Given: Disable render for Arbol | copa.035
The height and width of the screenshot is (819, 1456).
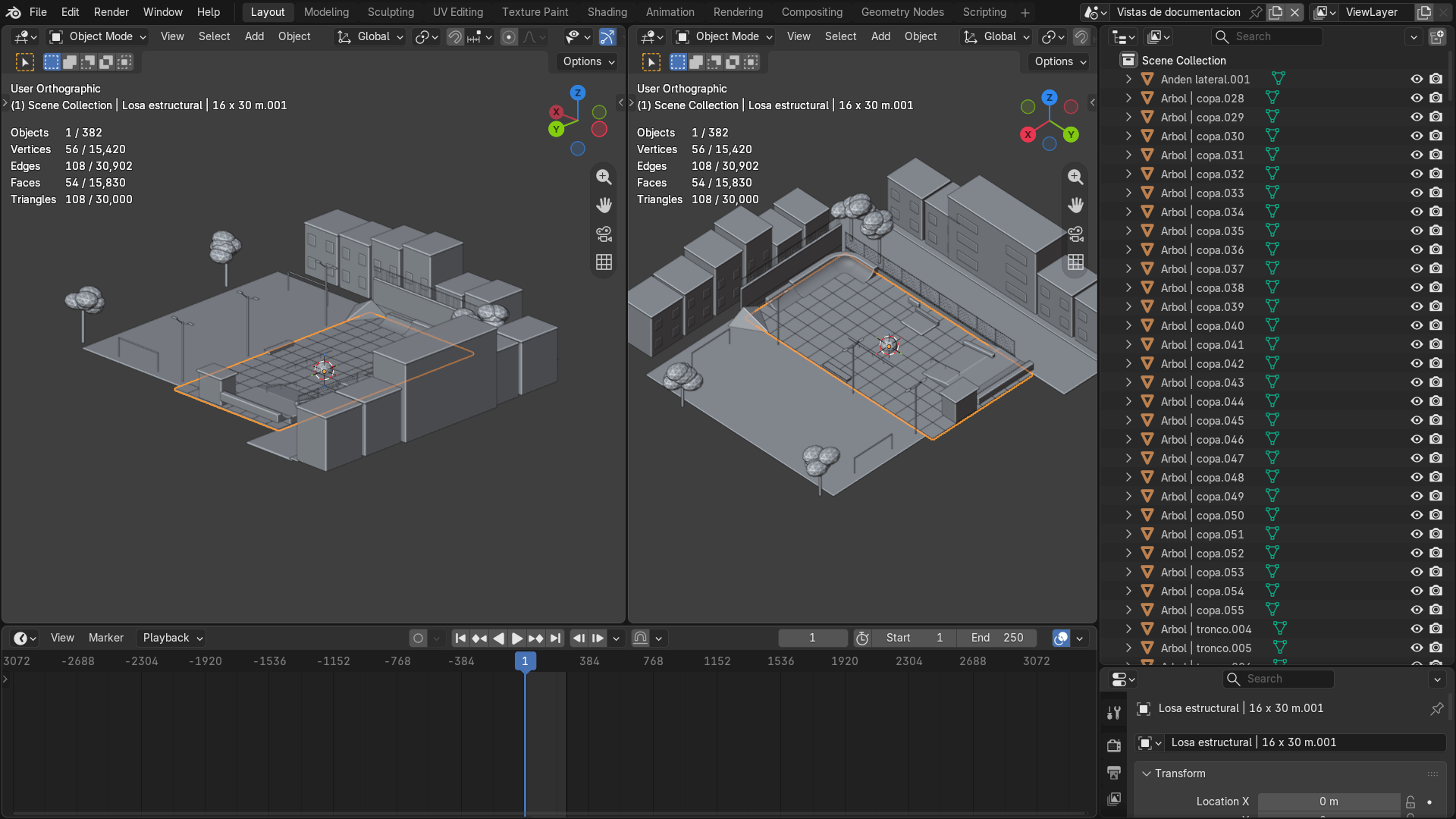Looking at the screenshot, I should tap(1436, 231).
